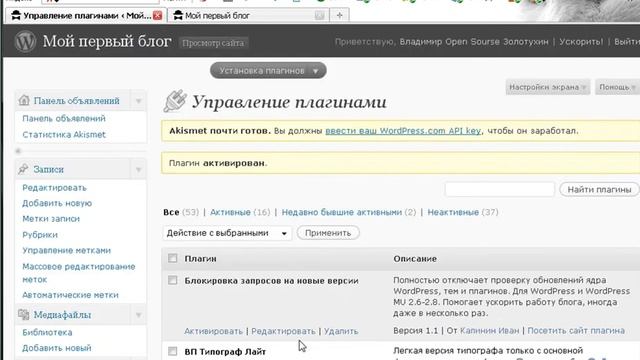Screen dimensions: 640x360
Task: Filter plugins by Активные
Action: [x=230, y=212]
